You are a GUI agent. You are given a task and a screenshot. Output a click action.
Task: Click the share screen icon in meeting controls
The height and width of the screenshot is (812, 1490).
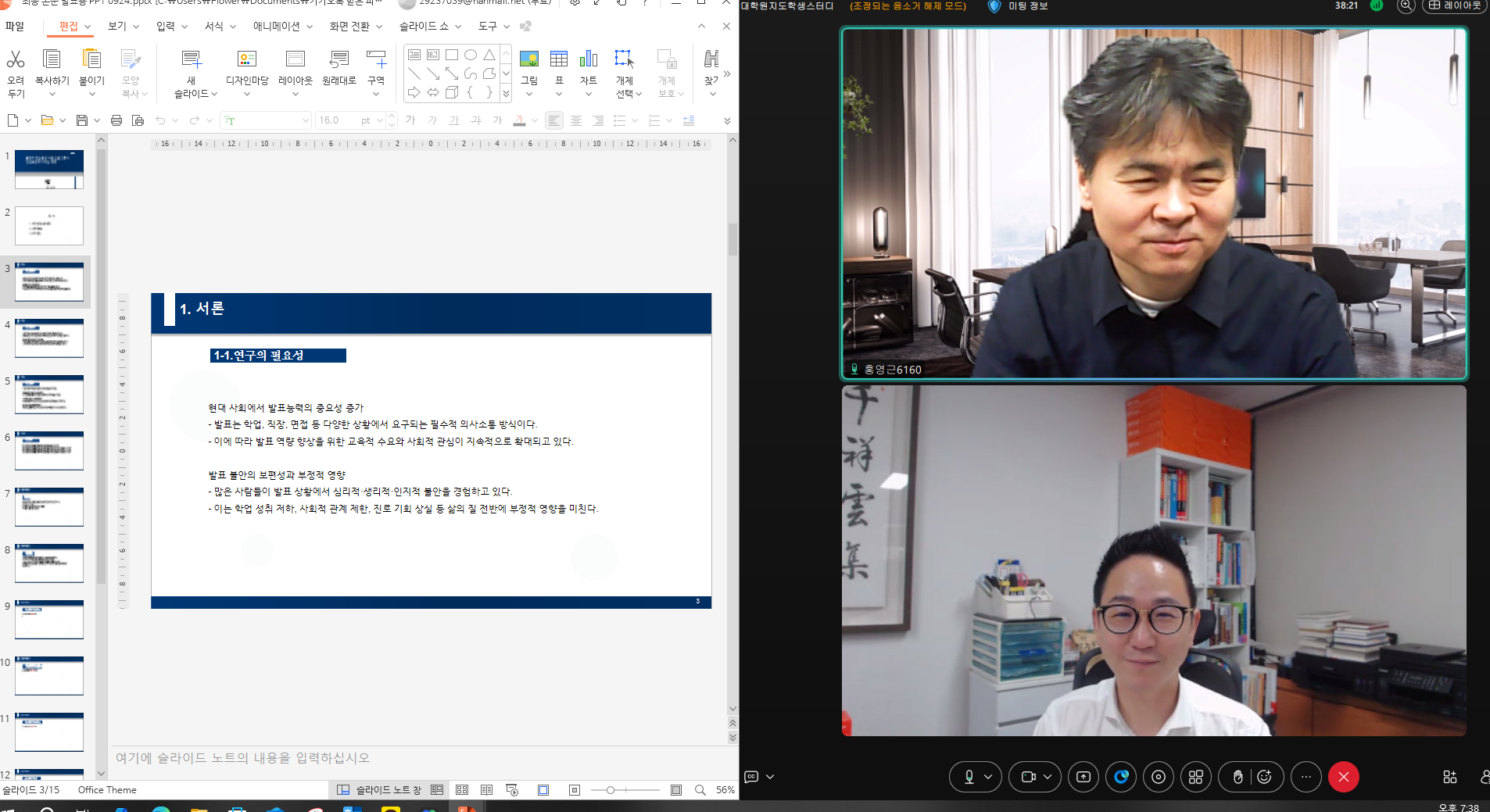(1083, 777)
